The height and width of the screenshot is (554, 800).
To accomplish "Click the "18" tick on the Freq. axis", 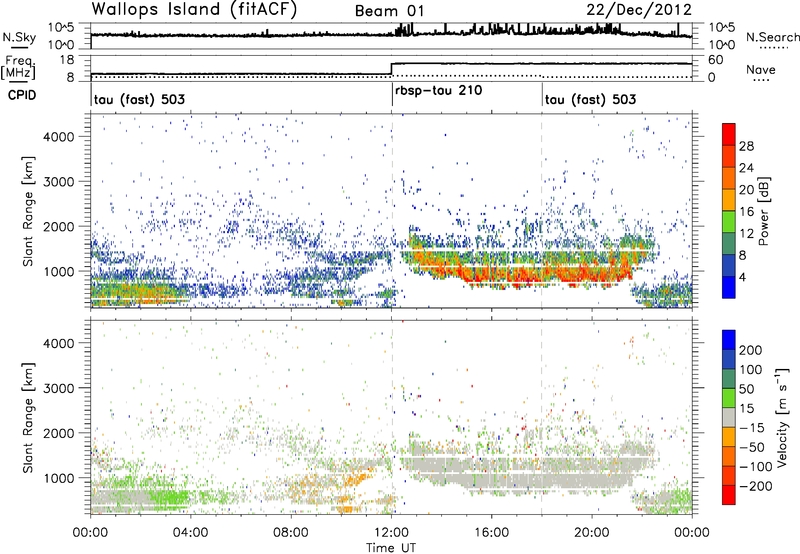I will click(67, 60).
